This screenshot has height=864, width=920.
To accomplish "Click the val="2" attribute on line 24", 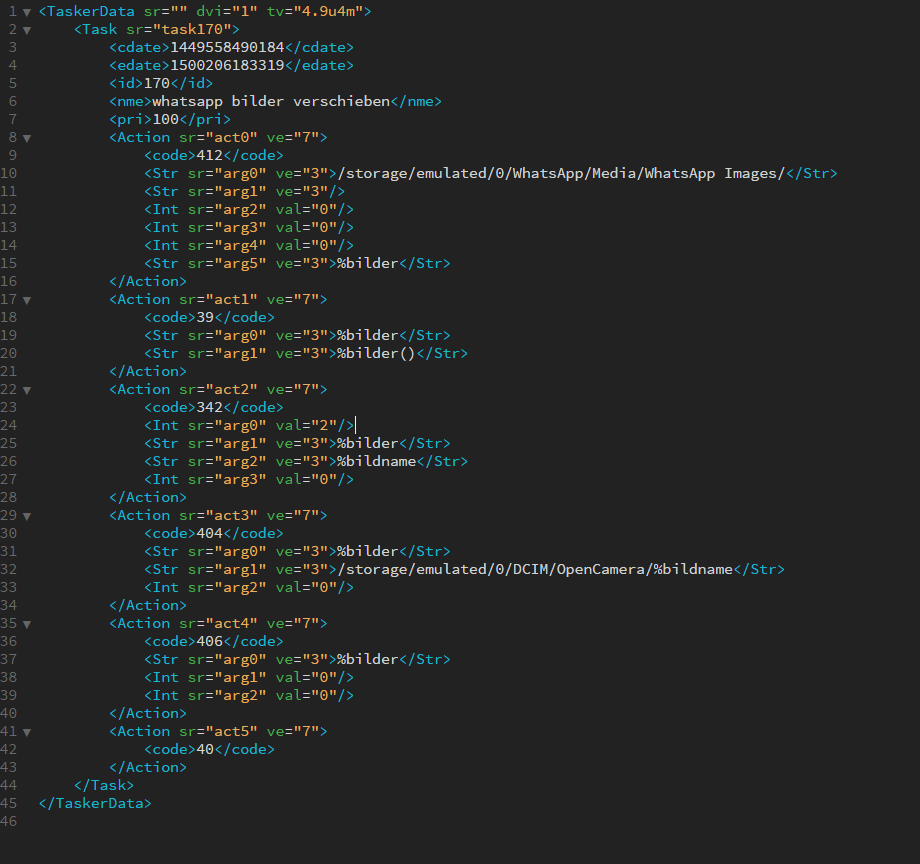I will 306,425.
